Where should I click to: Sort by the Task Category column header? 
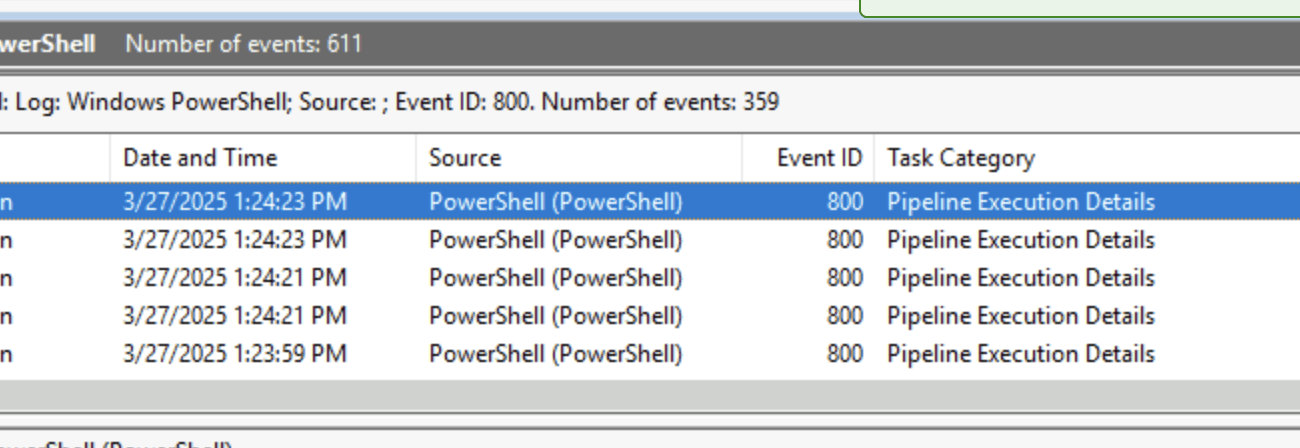tap(960, 158)
